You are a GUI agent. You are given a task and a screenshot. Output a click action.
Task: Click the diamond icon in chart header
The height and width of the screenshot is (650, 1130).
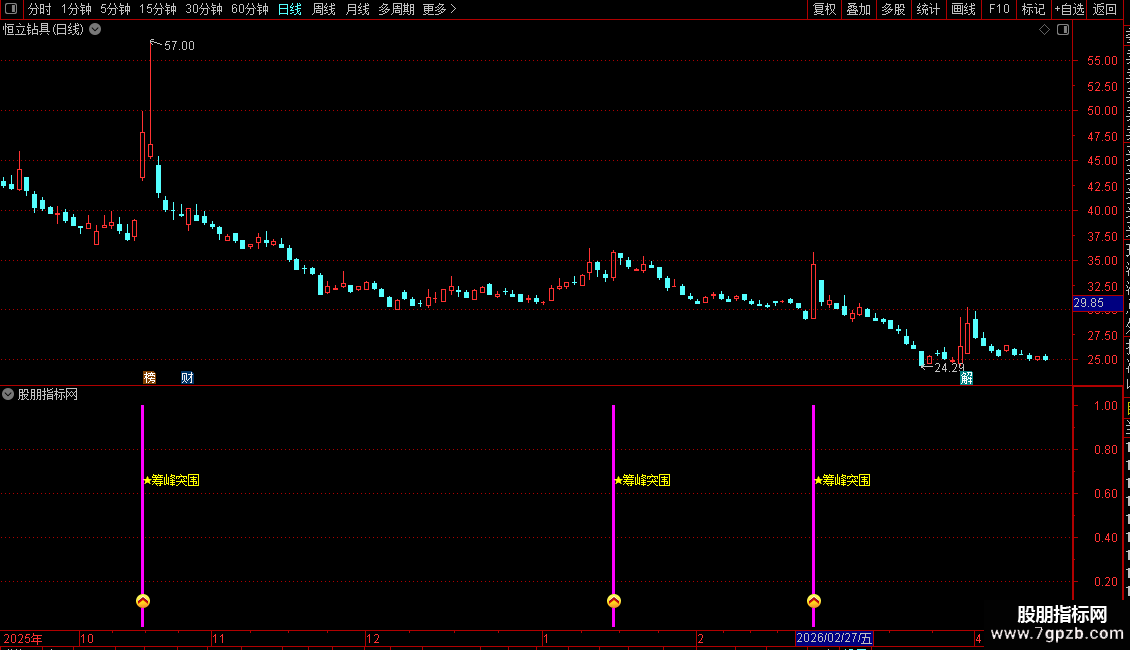tap(1044, 30)
